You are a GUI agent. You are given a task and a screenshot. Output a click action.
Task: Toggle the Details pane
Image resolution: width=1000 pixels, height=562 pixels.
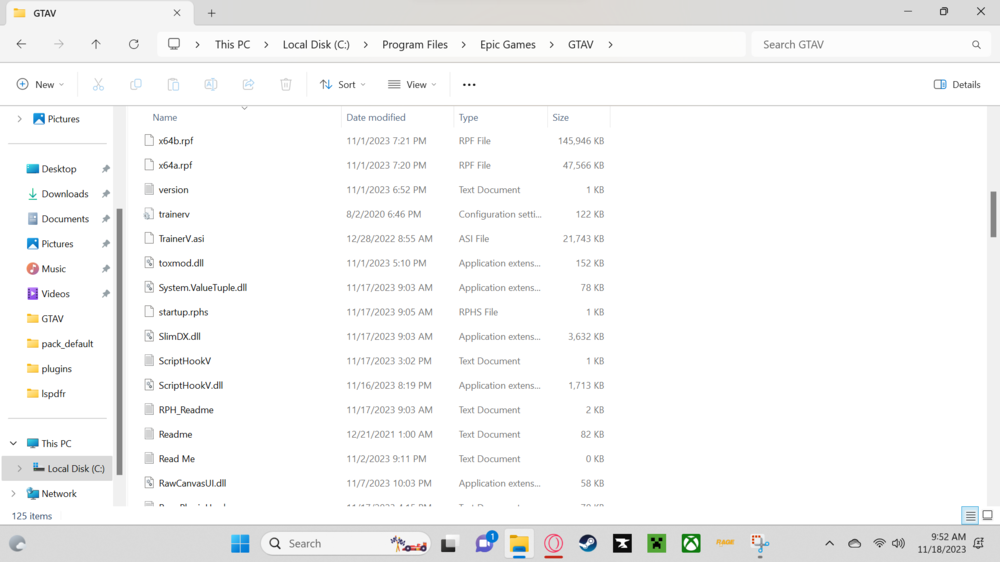click(957, 84)
